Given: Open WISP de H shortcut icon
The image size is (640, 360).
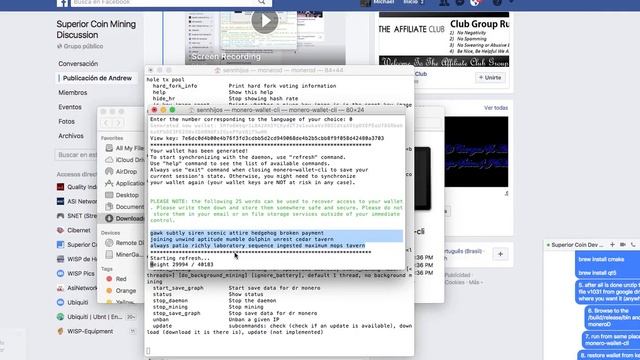Looking at the screenshot, I should (x=60, y=259).
